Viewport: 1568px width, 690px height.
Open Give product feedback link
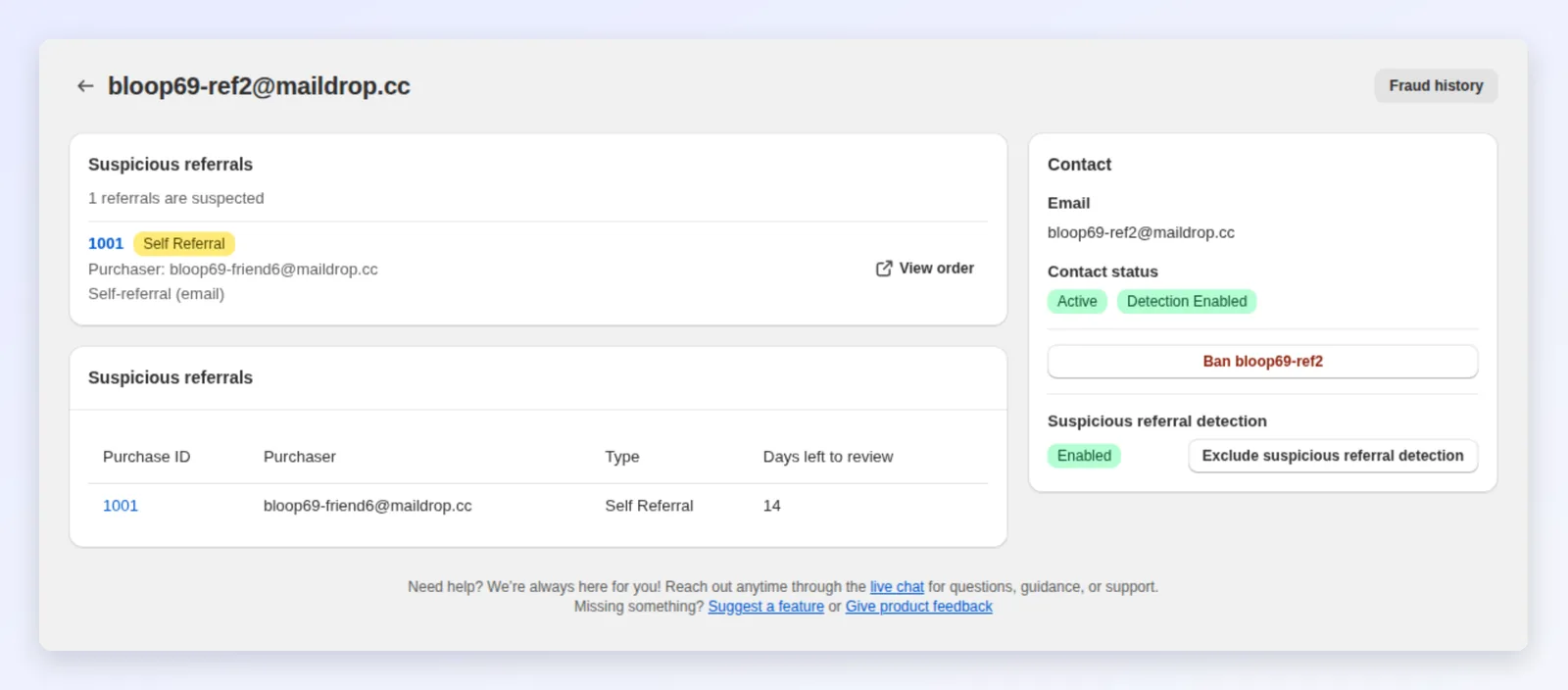point(919,607)
